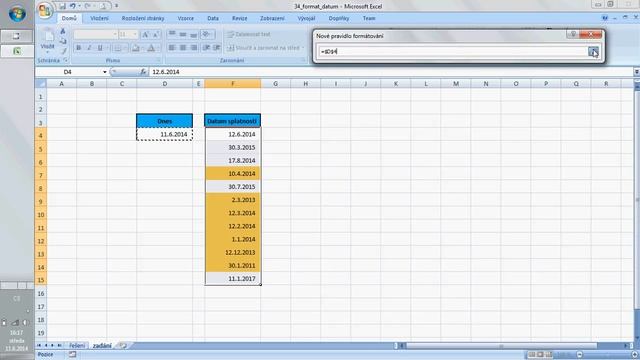This screenshot has height=360, width=640.
Task: Open the Revize ribbon tab
Action: (240, 18)
